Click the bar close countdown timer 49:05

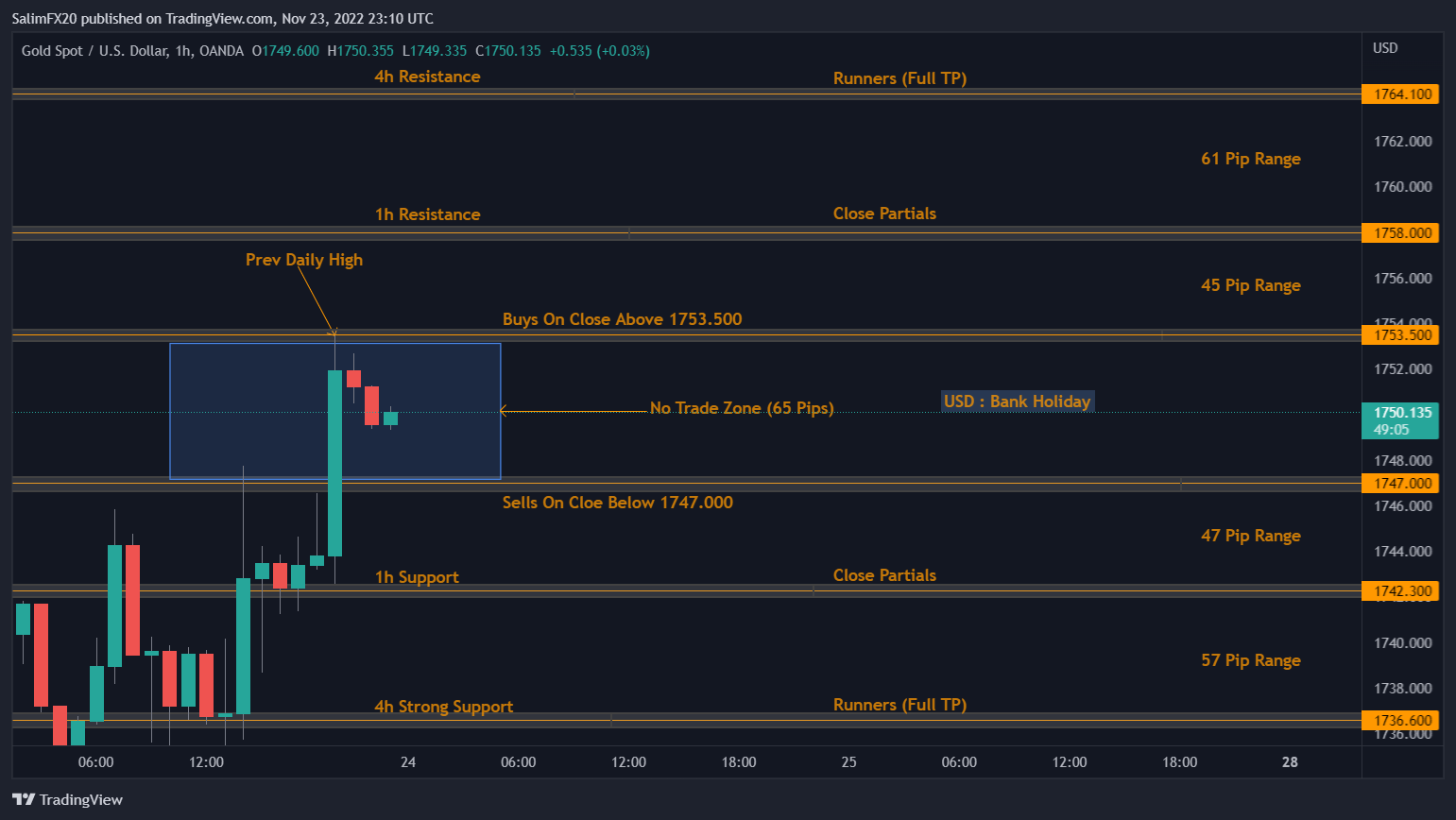(1391, 429)
